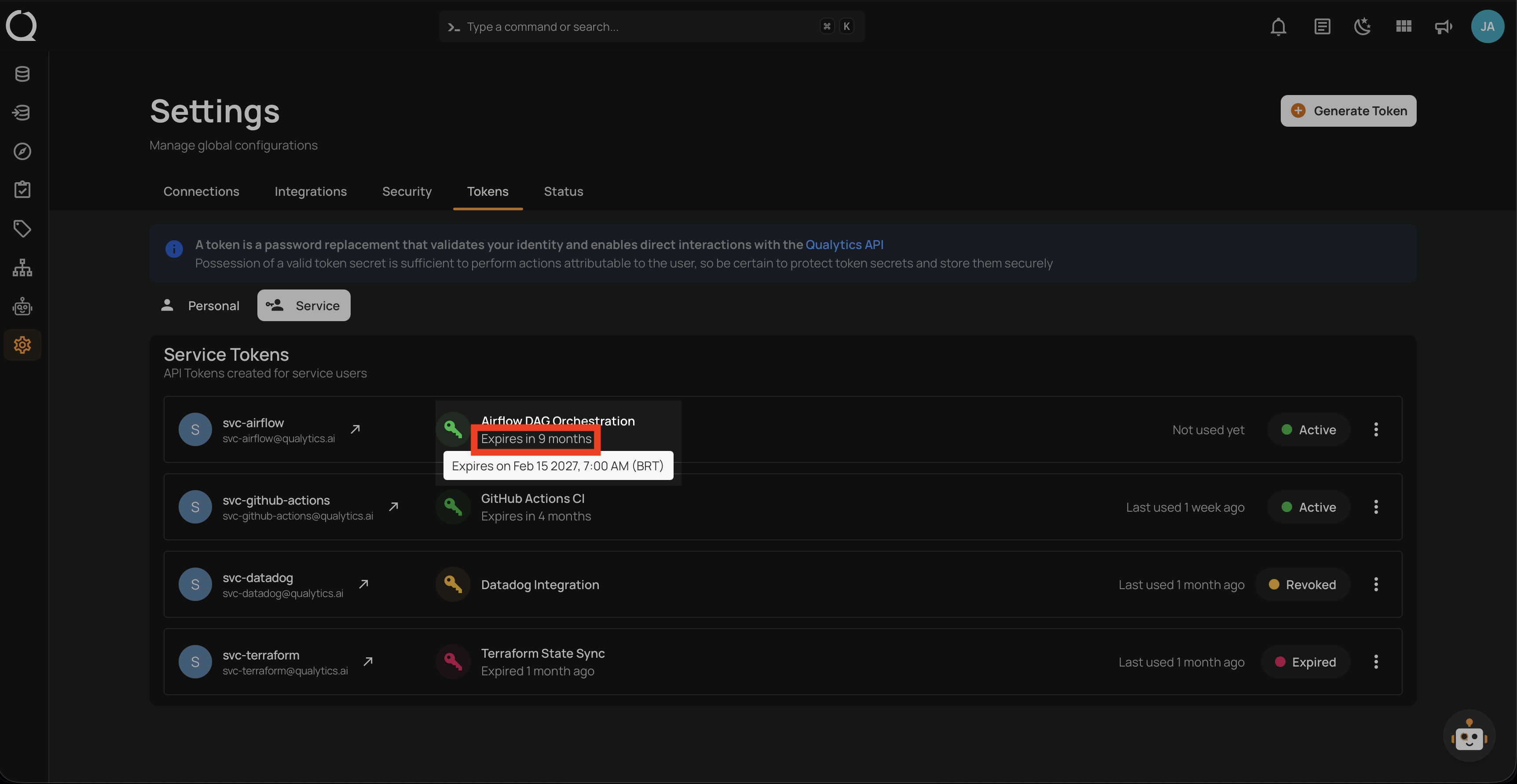Switch to the Status tab
This screenshot has width=1517, height=784.
[564, 191]
